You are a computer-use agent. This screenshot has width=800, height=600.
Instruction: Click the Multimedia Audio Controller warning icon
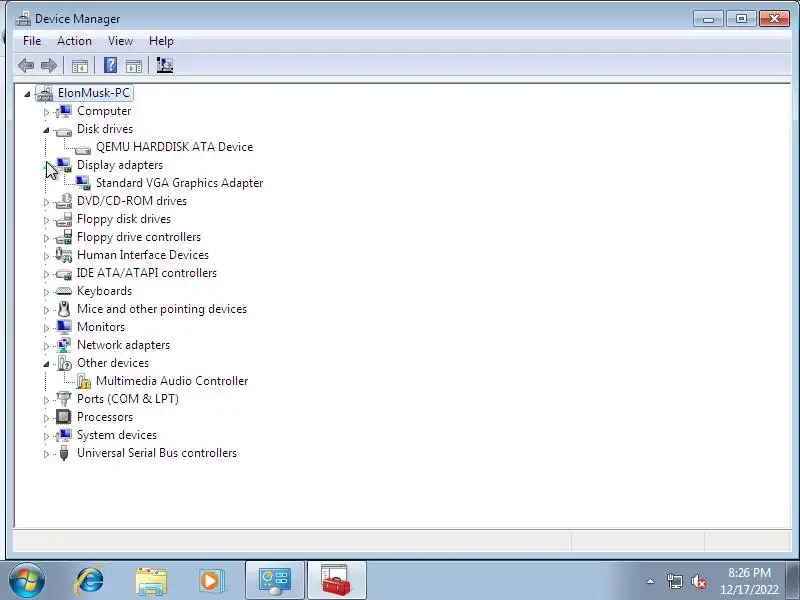(83, 381)
